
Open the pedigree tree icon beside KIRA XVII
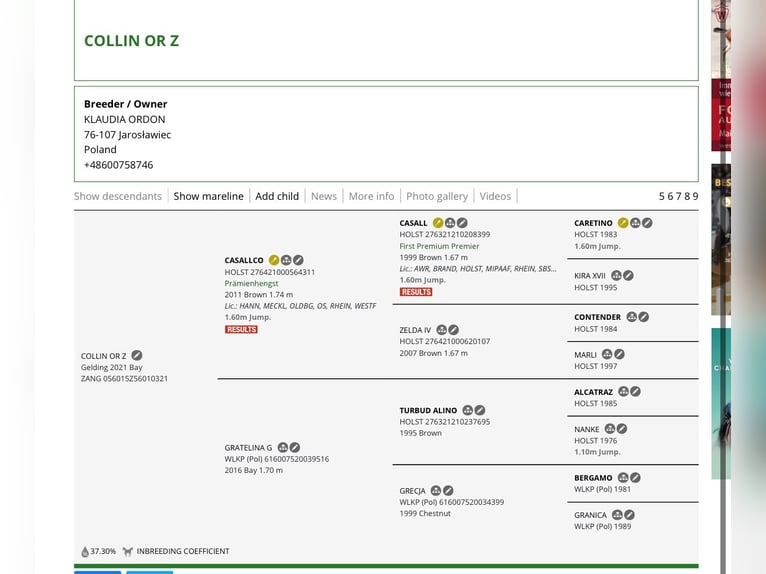(616, 276)
